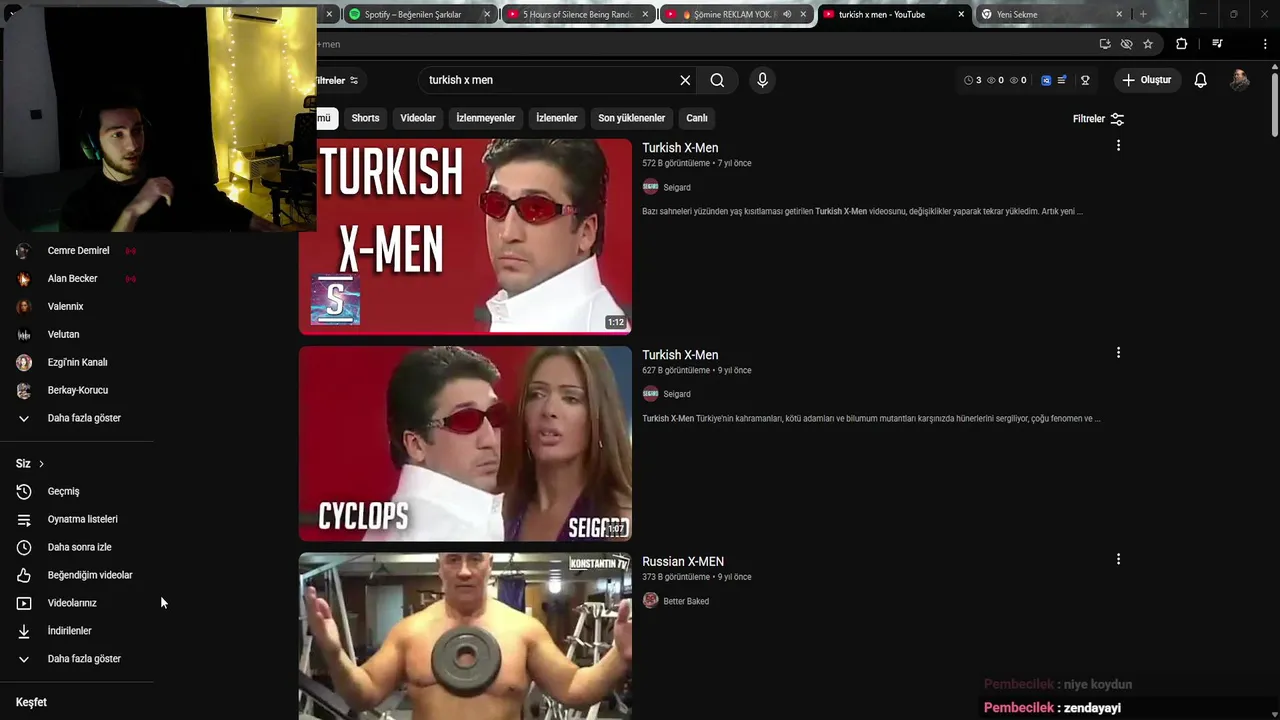
Task: Click the magnifier search button
Action: (717, 80)
